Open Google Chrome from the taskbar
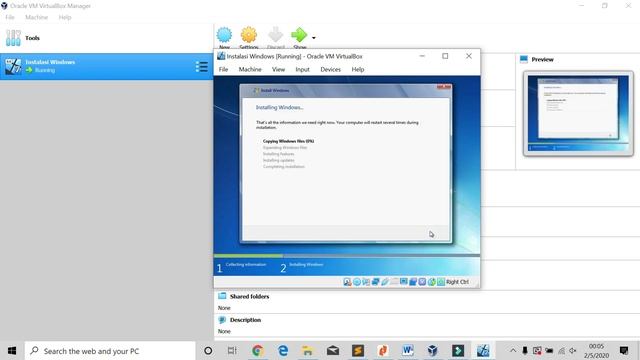640x360 pixels. pyautogui.click(x=258, y=351)
